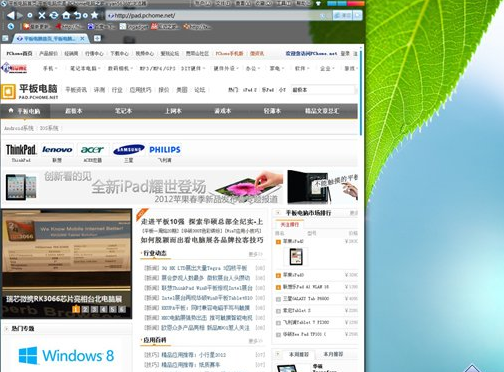Select the 平板电脑 home nav tab
Image resolution: width=504 pixels, height=372 pixels.
(x=25, y=111)
